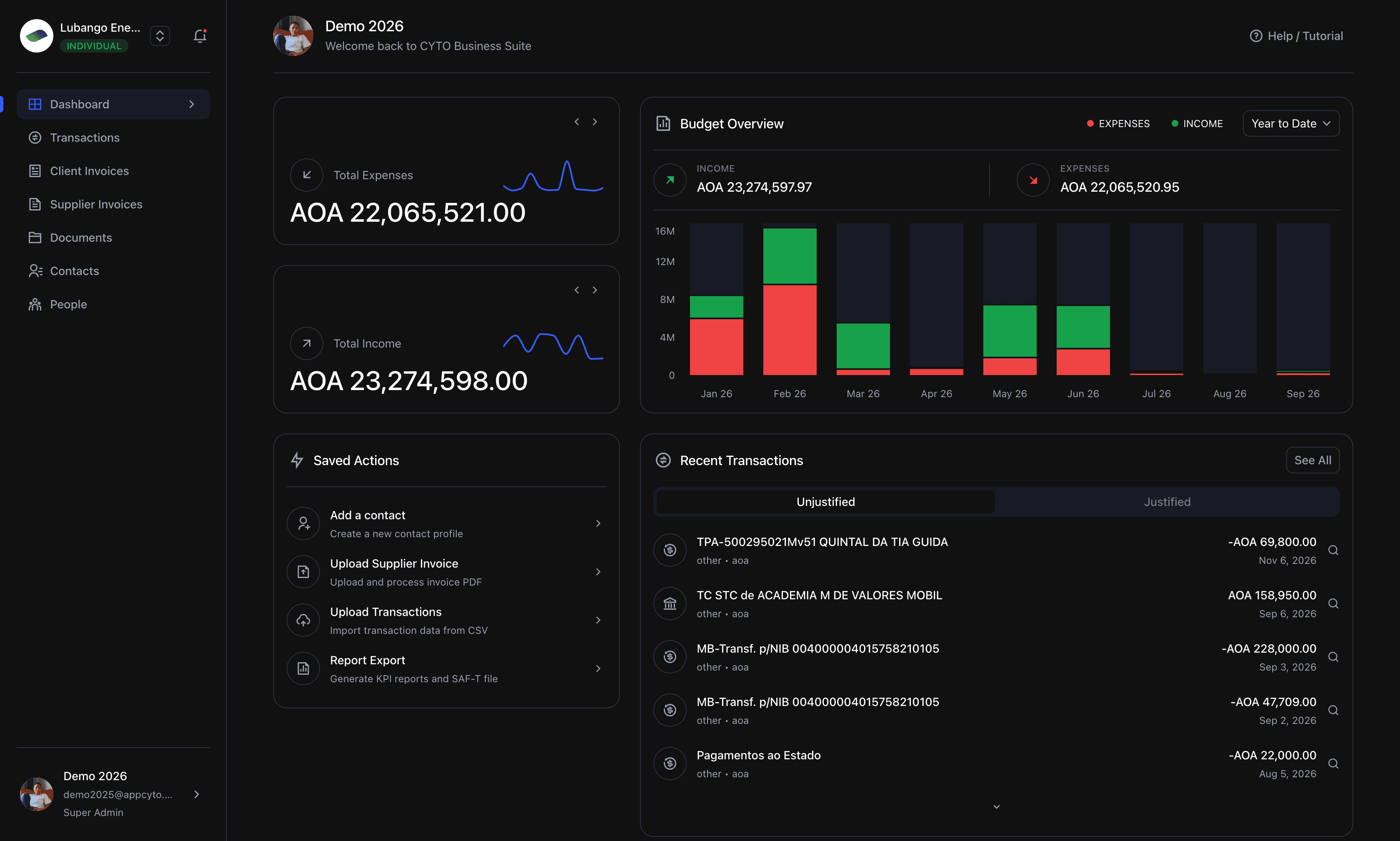Click the Total Expenses arrow icon

pyautogui.click(x=307, y=175)
